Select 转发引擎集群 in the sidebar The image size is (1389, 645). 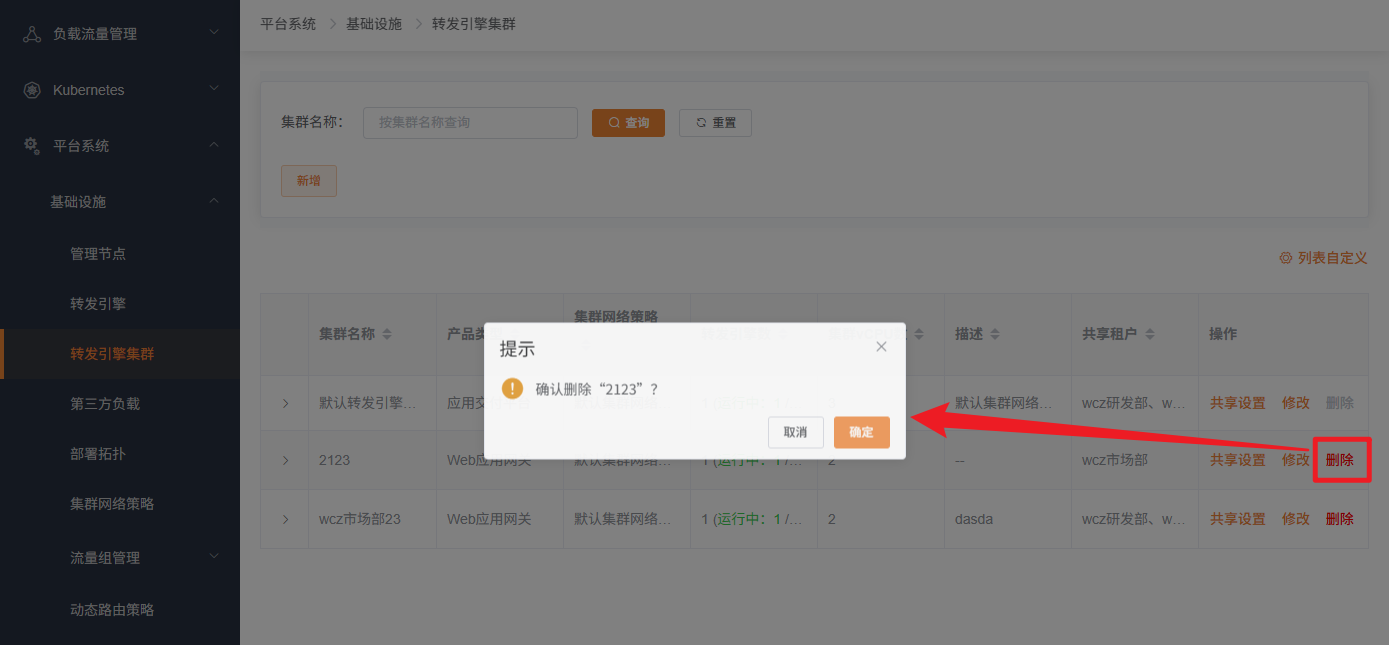click(112, 354)
